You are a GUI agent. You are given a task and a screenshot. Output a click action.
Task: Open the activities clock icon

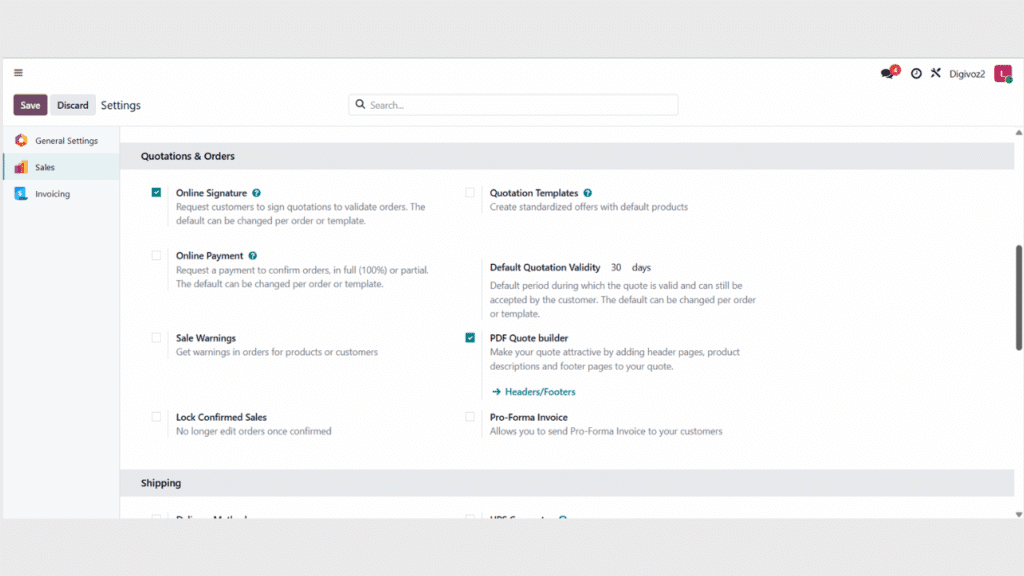click(x=916, y=73)
